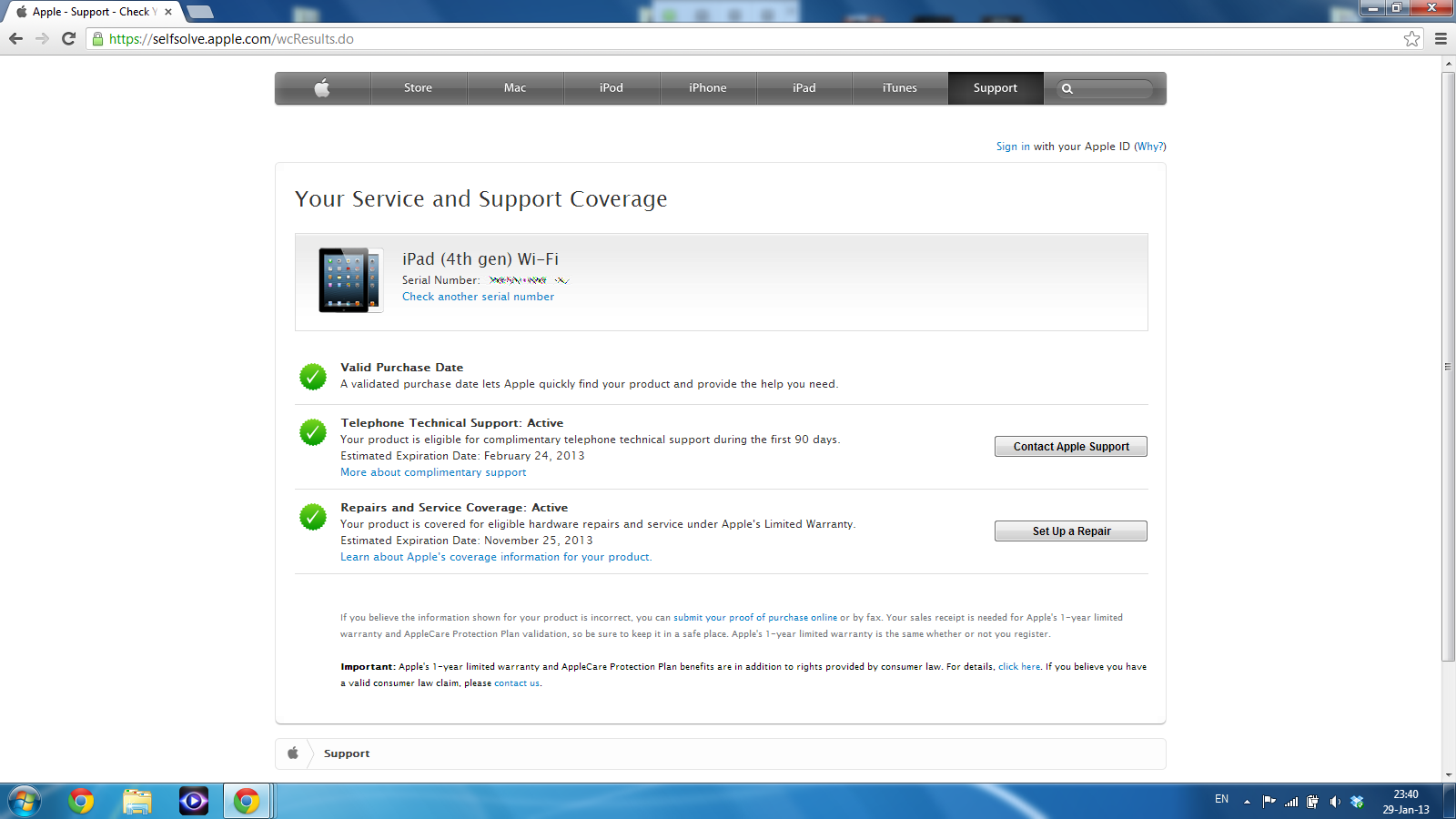Open Windows Explorer from the taskbar
This screenshot has height=819, width=1456.
(137, 802)
